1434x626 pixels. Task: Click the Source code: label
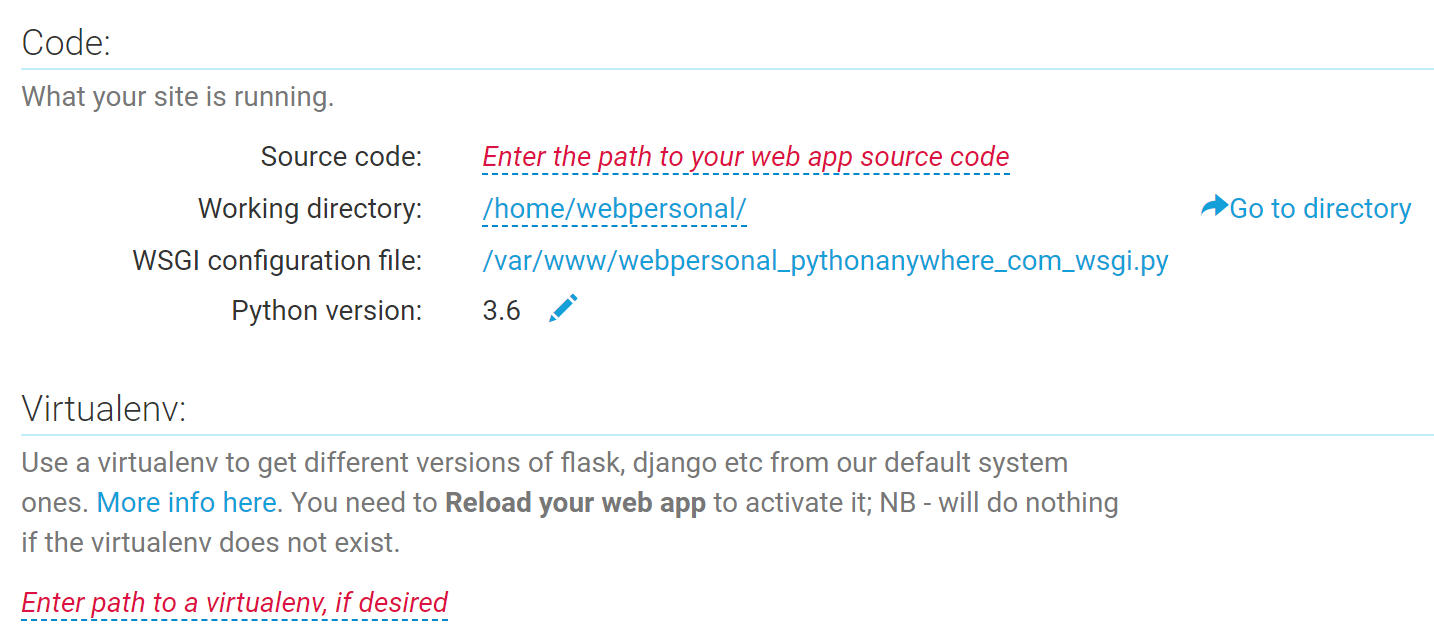pos(342,157)
